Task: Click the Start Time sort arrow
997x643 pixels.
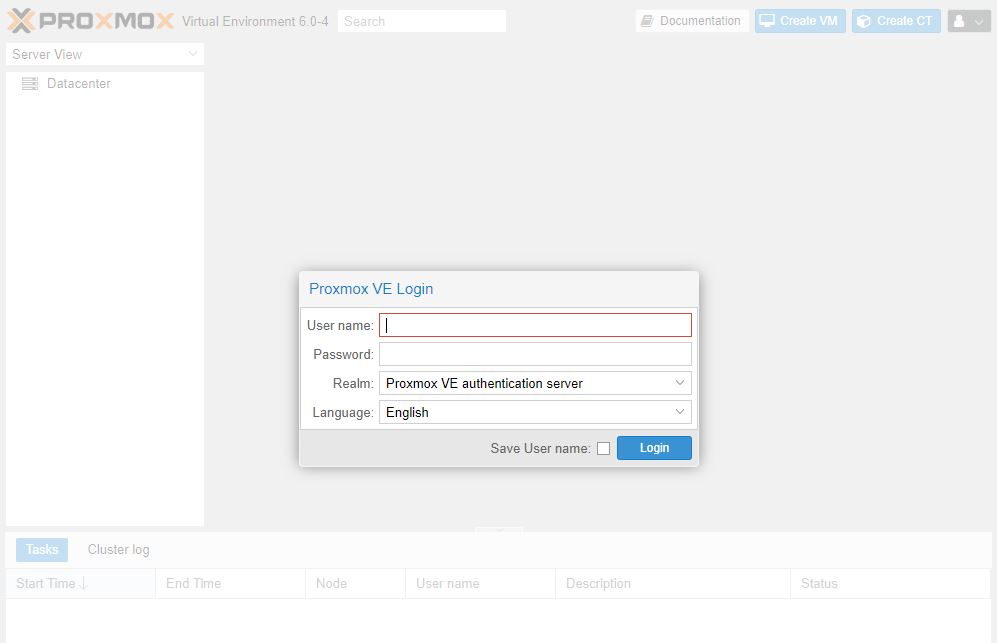Action: pyautogui.click(x=83, y=583)
